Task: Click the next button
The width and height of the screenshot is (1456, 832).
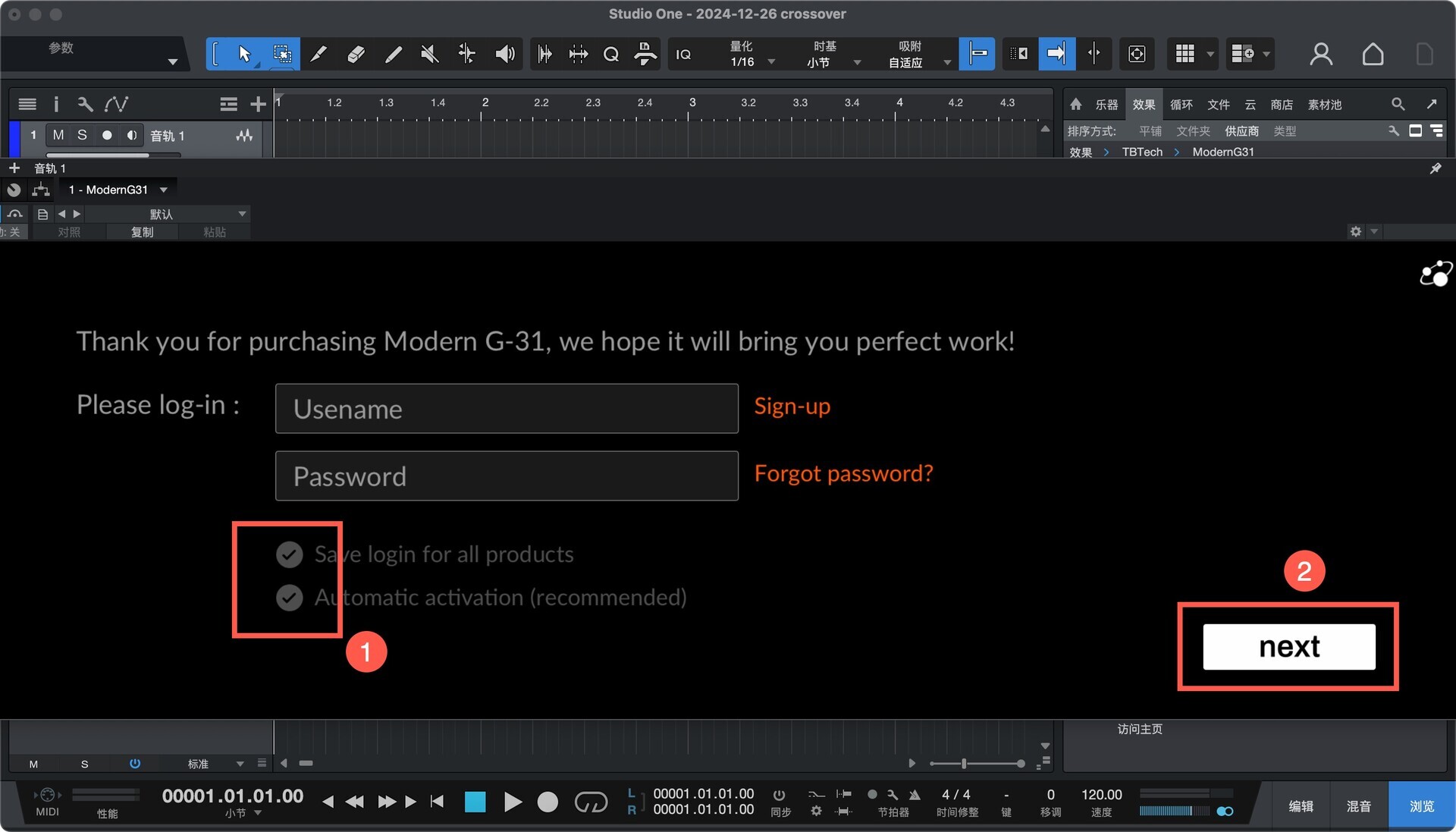Action: [x=1288, y=647]
